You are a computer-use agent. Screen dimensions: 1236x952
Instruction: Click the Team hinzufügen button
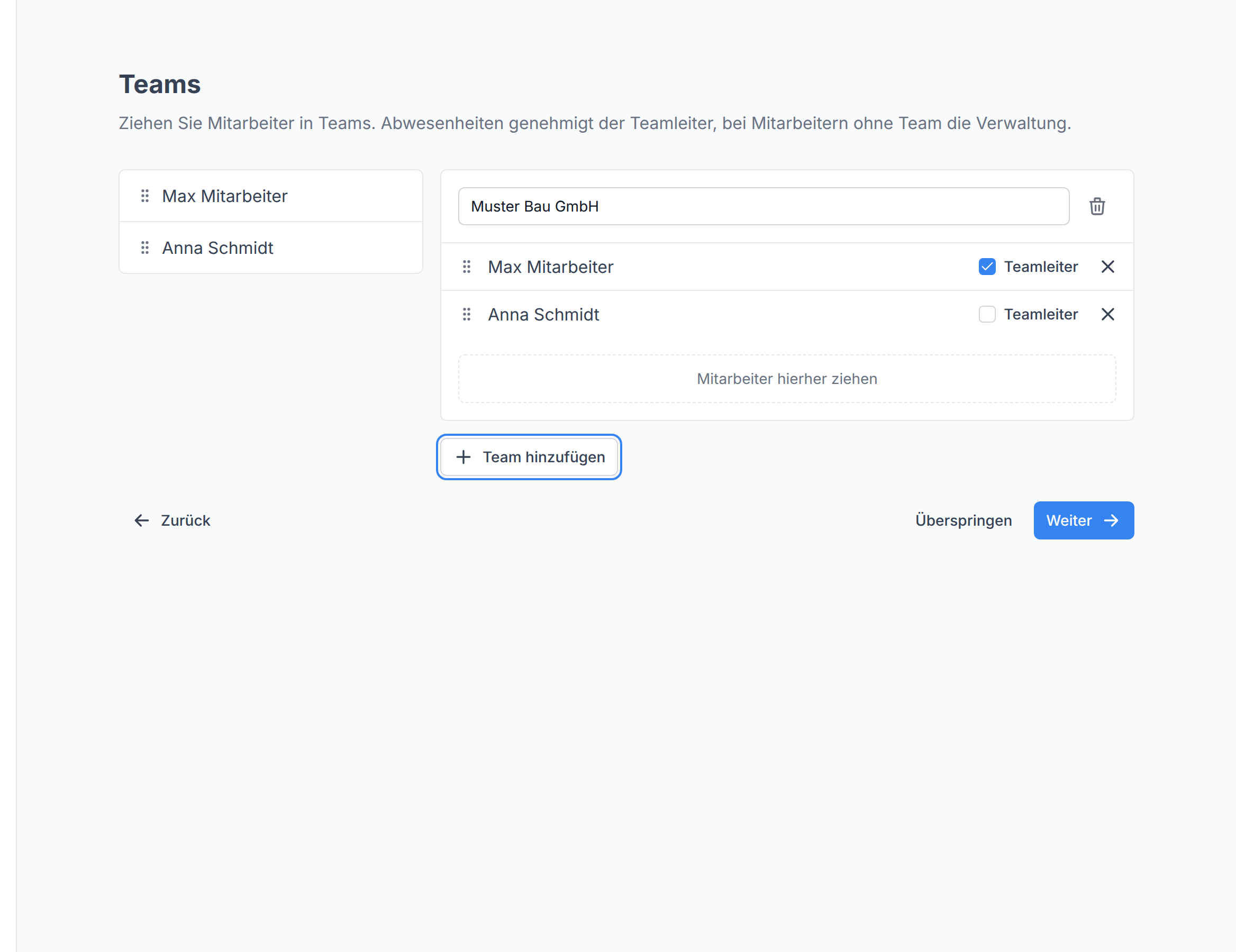(529, 457)
